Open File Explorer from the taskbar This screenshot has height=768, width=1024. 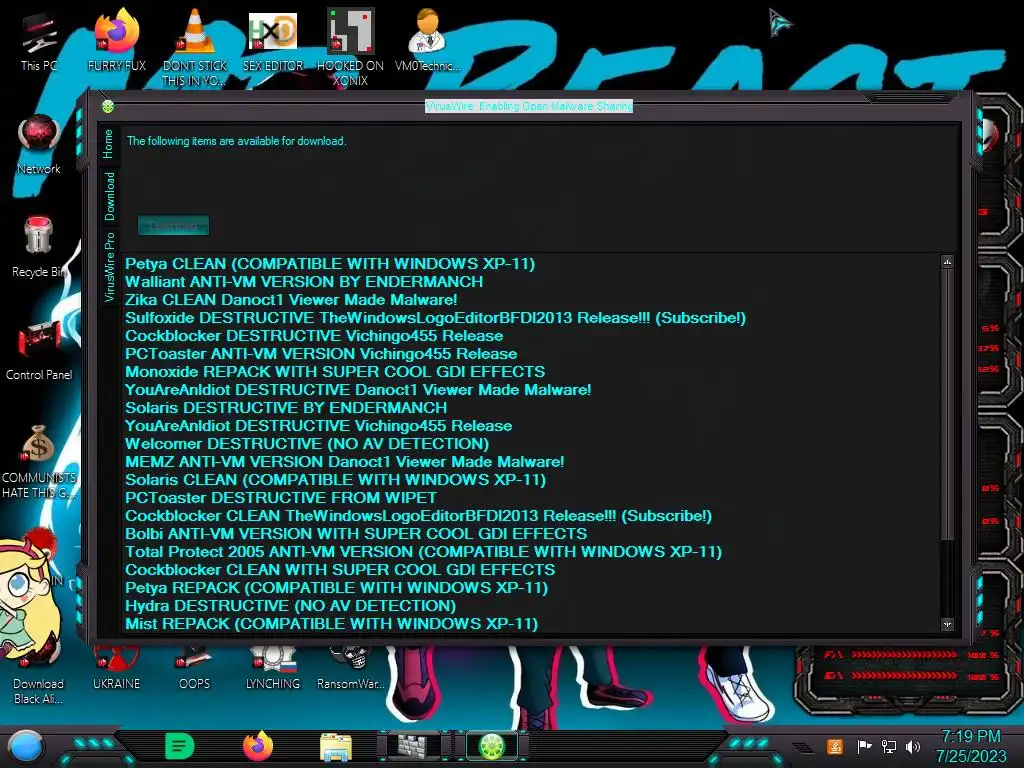coord(336,747)
